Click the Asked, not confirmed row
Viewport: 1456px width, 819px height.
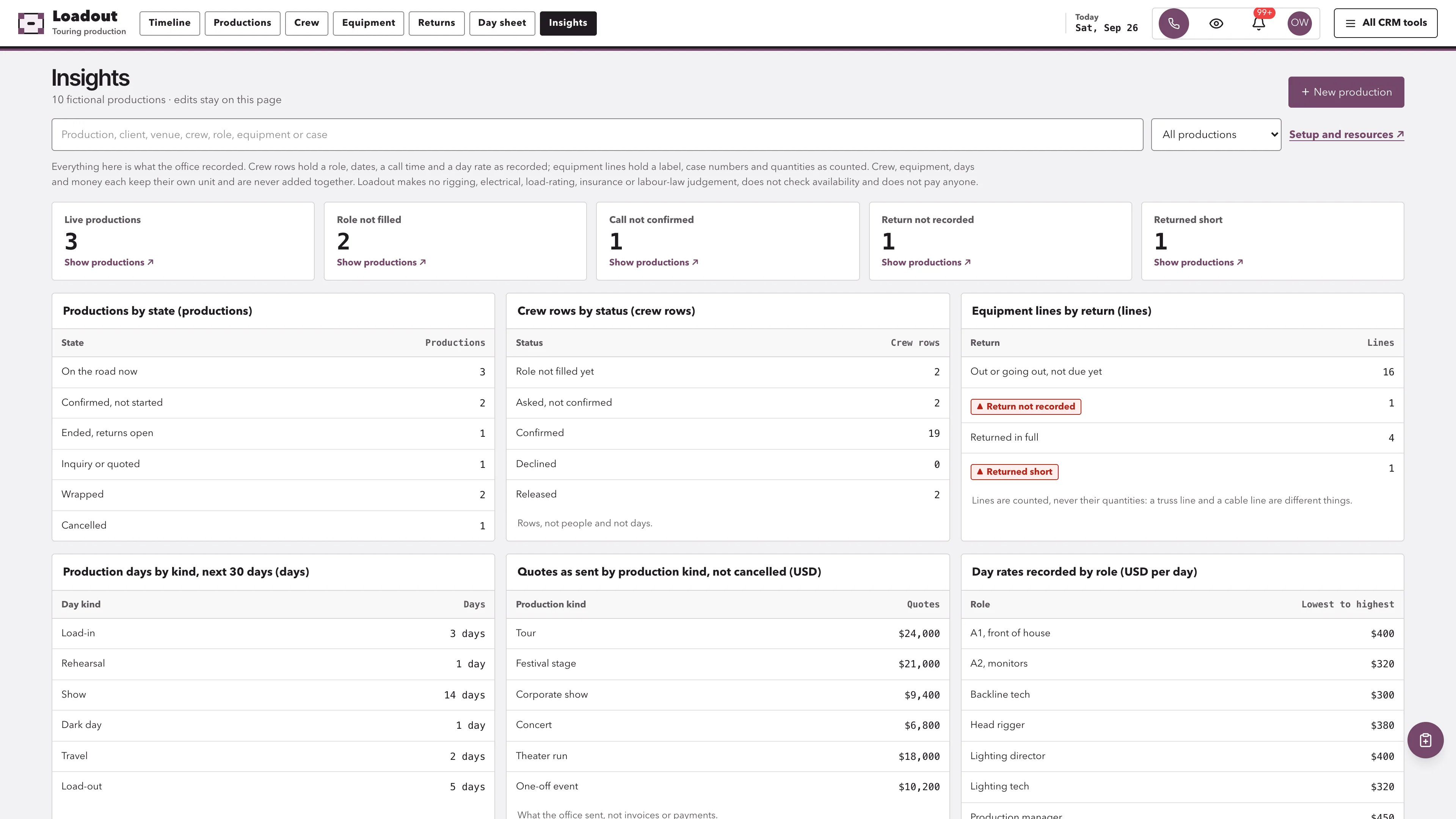728,402
